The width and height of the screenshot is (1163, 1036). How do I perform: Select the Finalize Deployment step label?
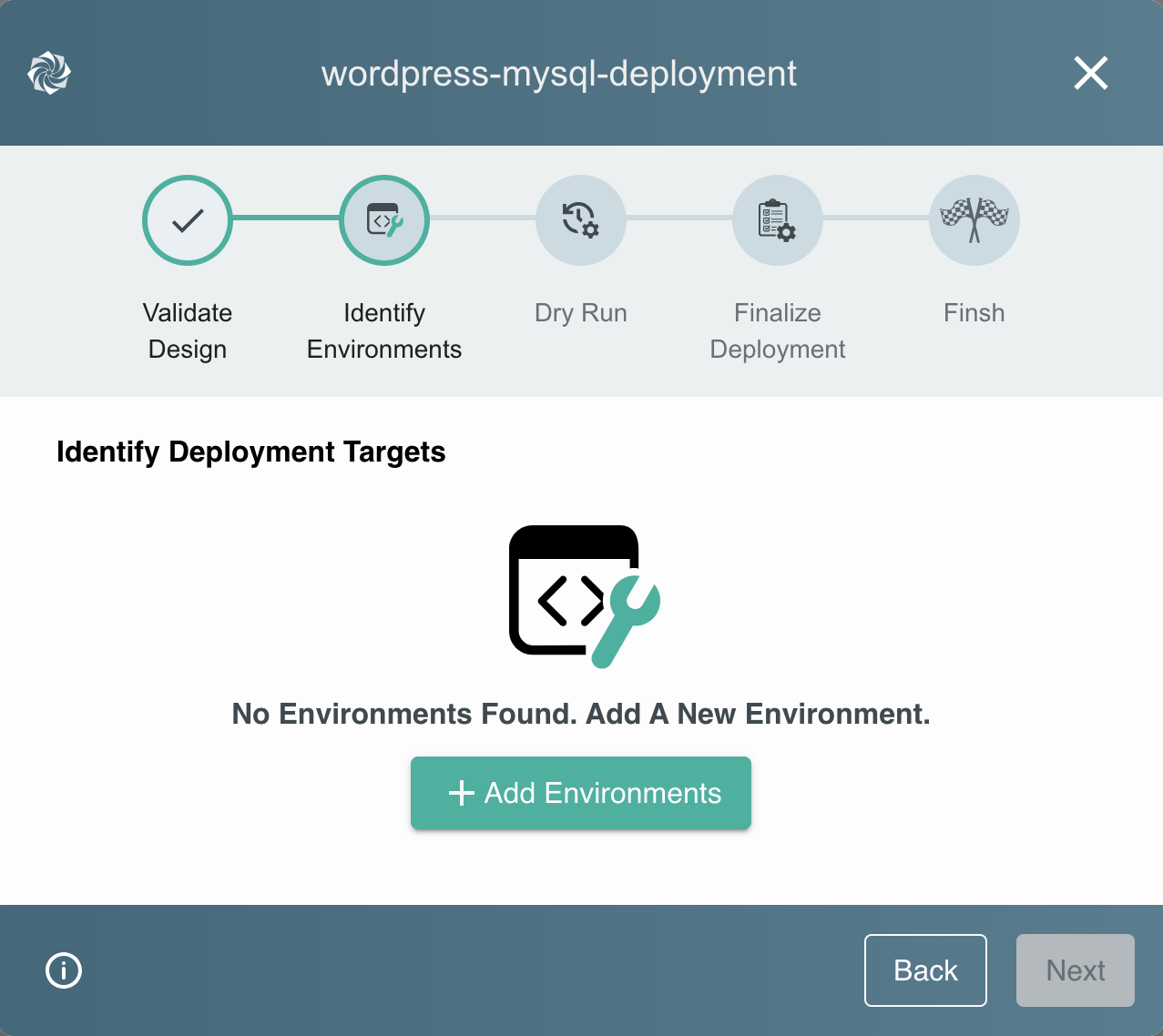point(777,330)
